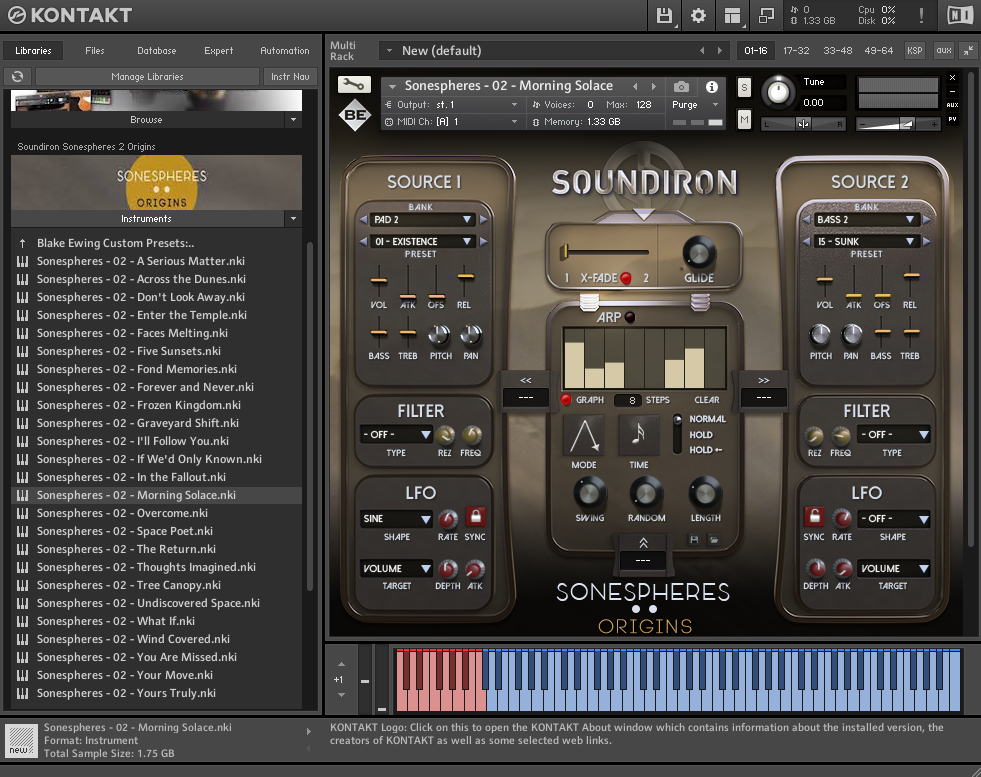981x777 pixels.
Task: Toggle the Mute M button
Action: tap(744, 119)
